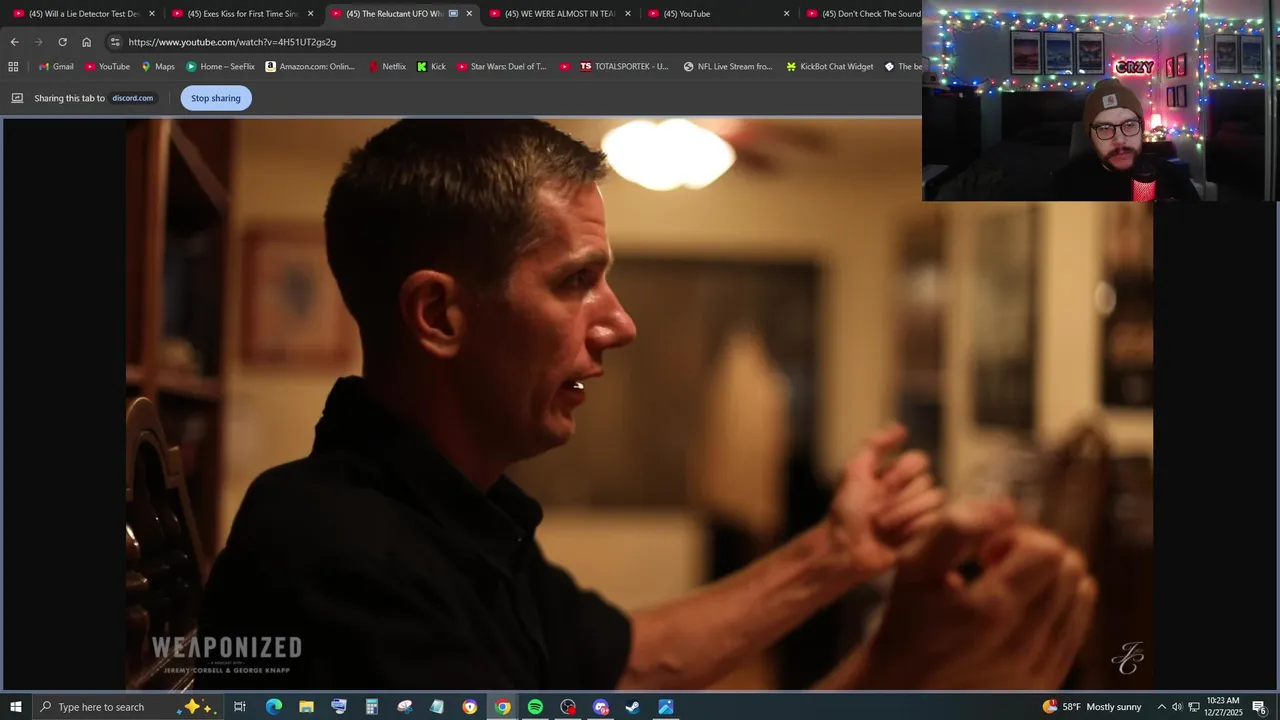Open the Netflix bookmark
Image resolution: width=1280 pixels, height=720 pixels.
[387, 67]
